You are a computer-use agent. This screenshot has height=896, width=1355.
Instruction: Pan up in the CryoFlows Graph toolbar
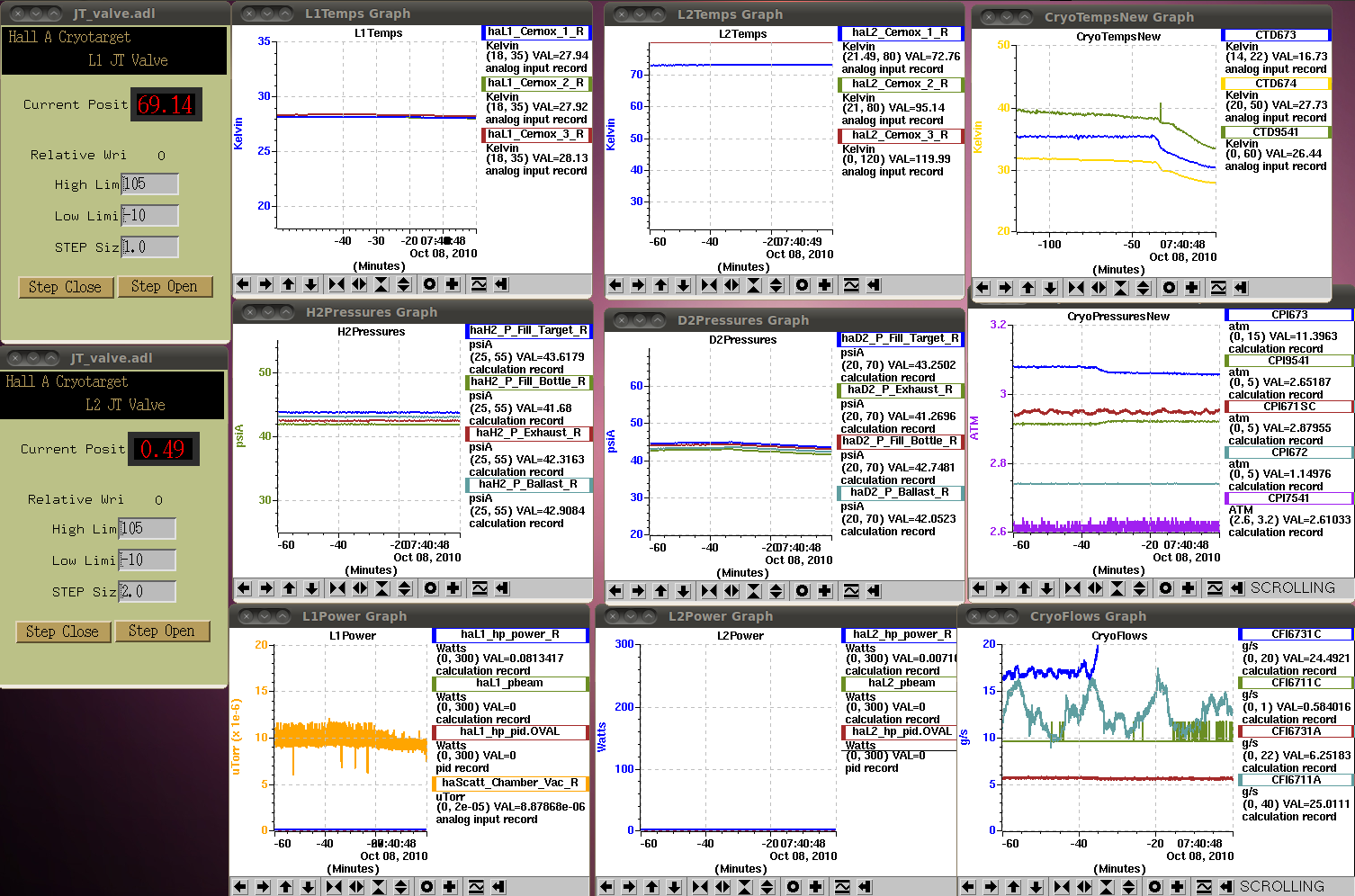(x=1013, y=887)
